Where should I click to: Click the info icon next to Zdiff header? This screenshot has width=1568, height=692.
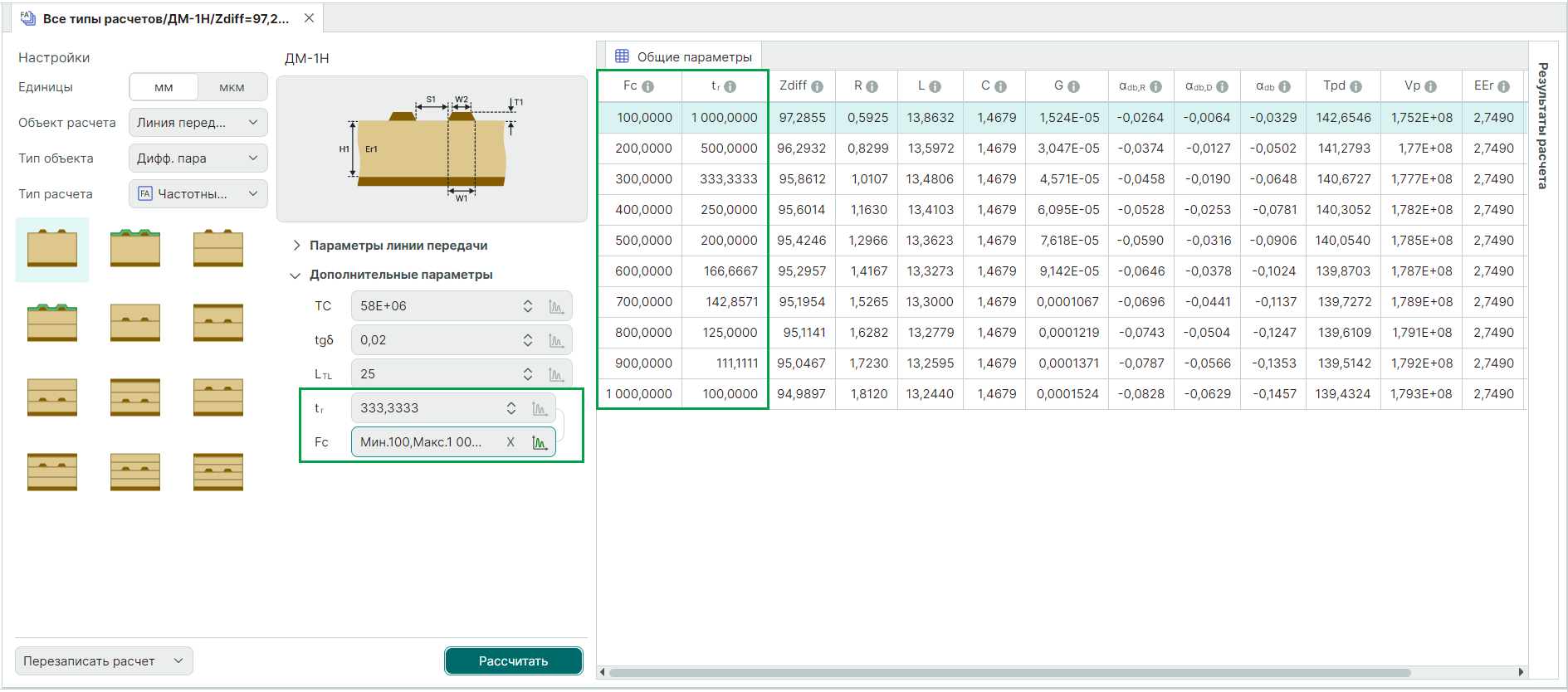[818, 87]
